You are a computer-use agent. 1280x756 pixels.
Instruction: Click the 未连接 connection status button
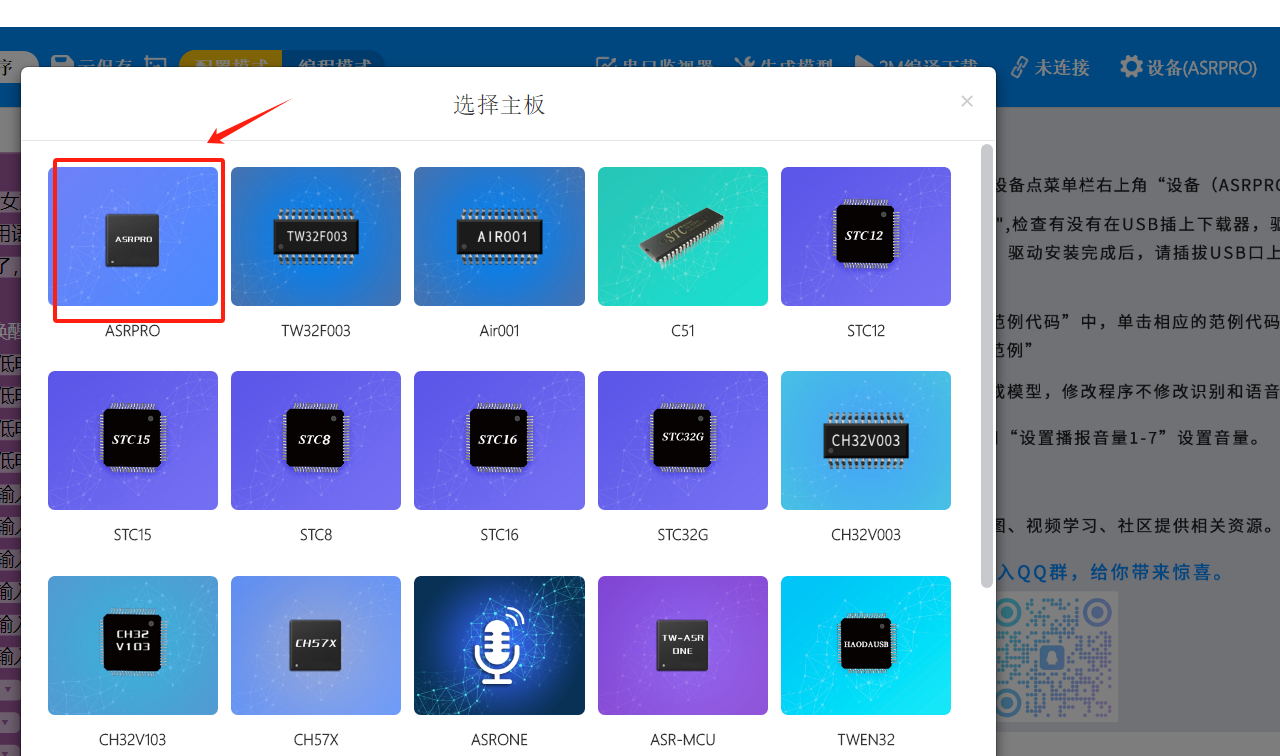coord(1049,67)
